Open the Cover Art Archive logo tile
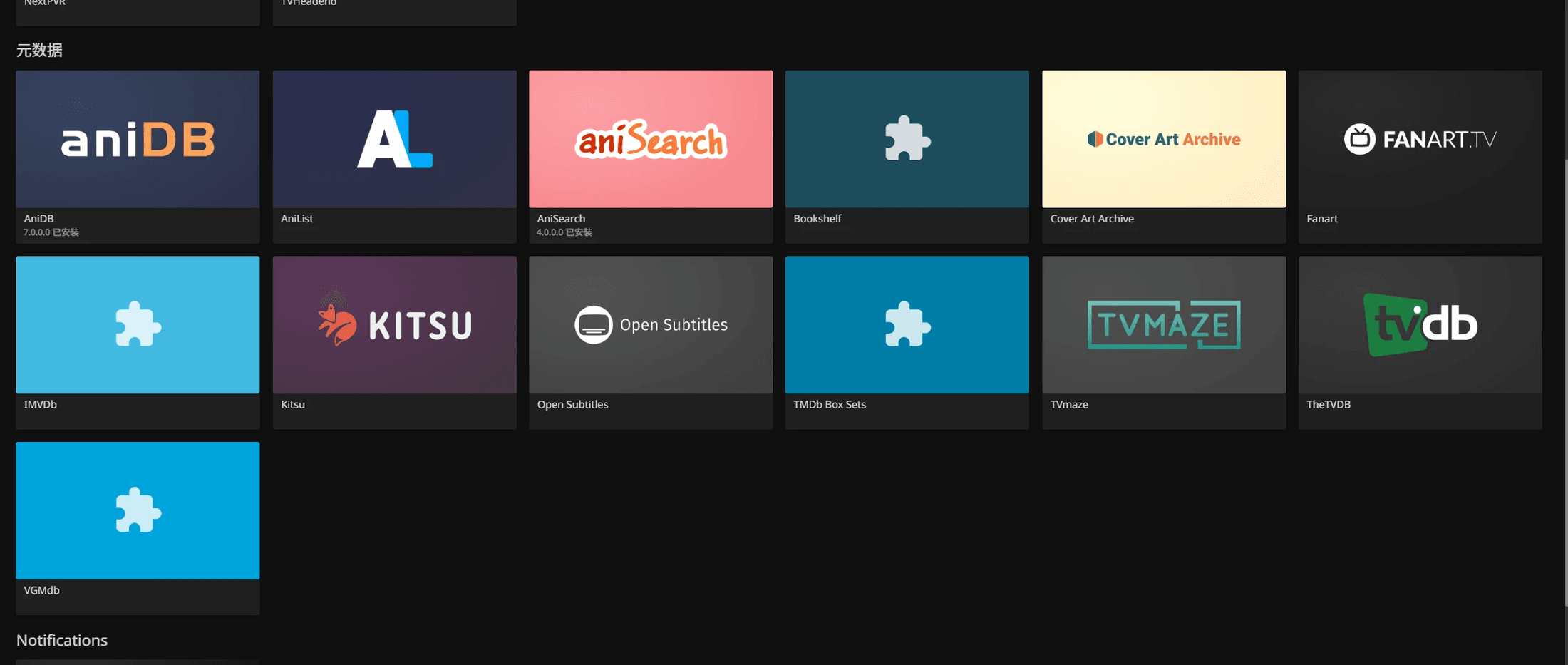Screen dimensions: 1568x665 click(x=1164, y=139)
